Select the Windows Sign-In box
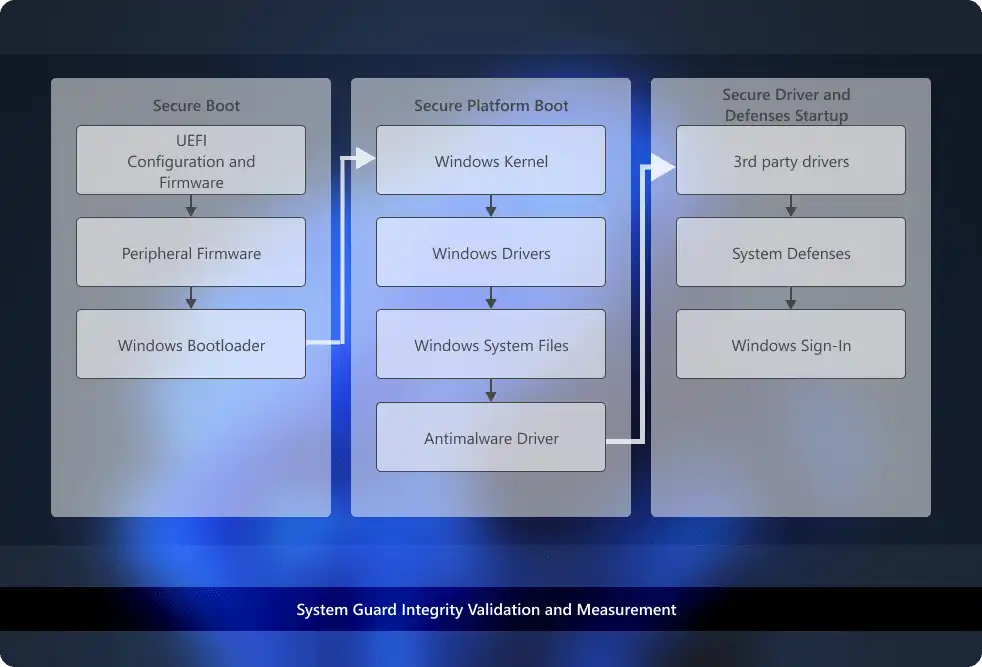982x667 pixels. coord(791,345)
